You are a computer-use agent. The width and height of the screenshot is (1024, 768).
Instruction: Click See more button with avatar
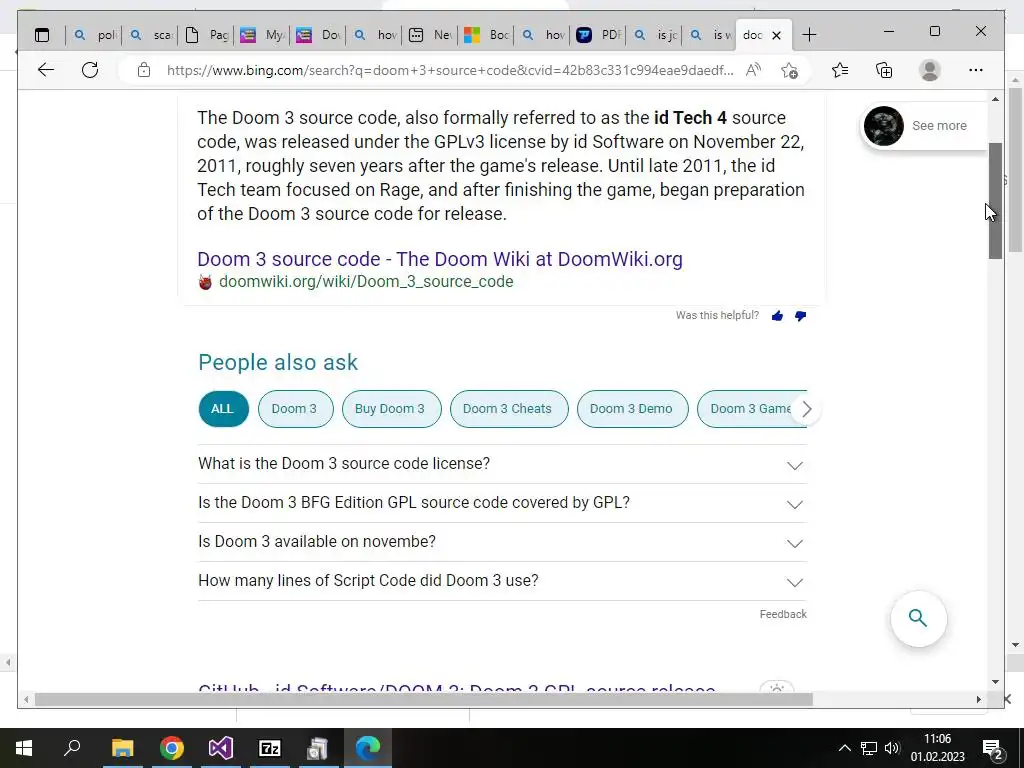923,125
